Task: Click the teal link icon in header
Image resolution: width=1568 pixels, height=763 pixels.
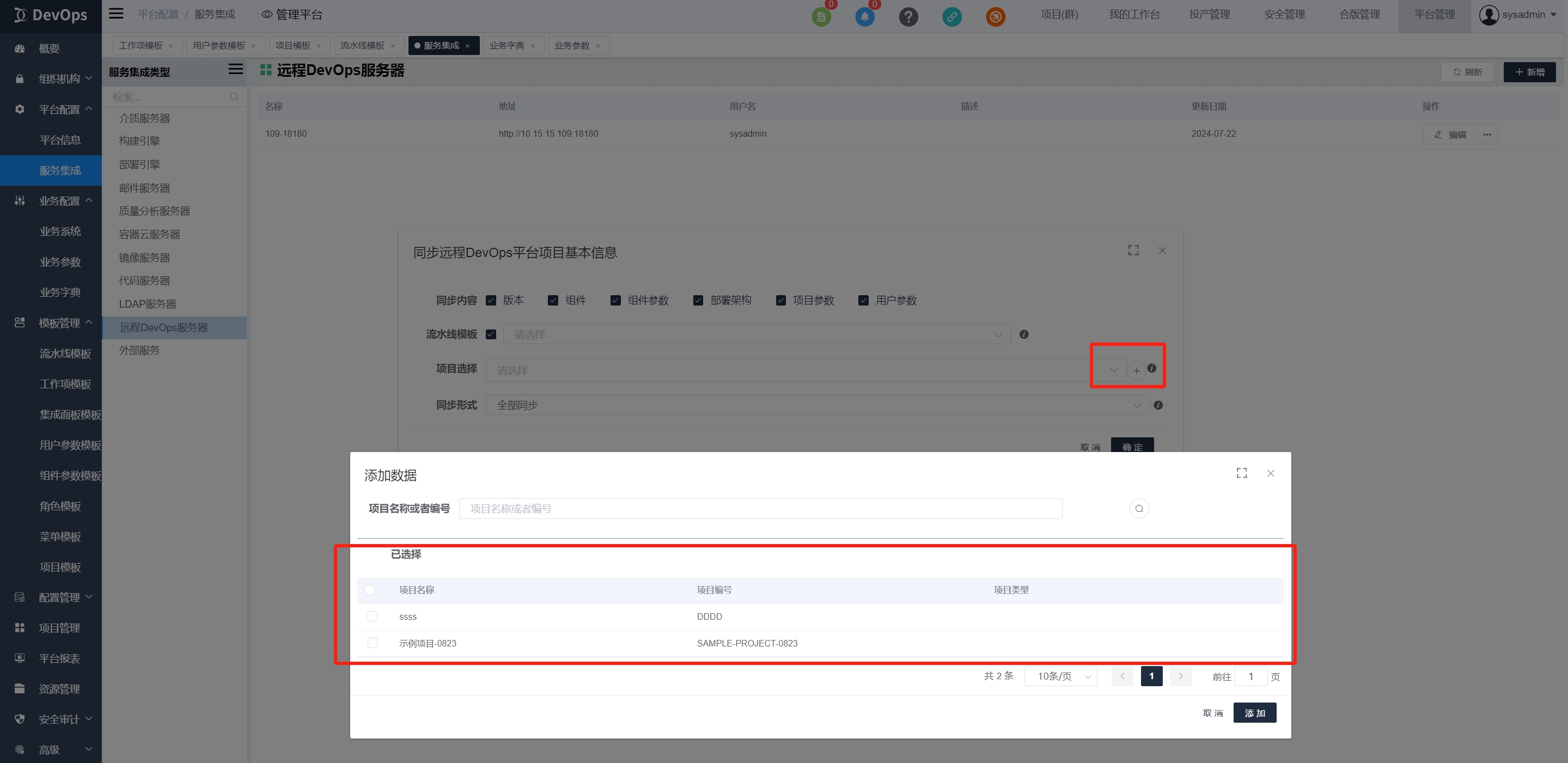Action: [x=952, y=16]
